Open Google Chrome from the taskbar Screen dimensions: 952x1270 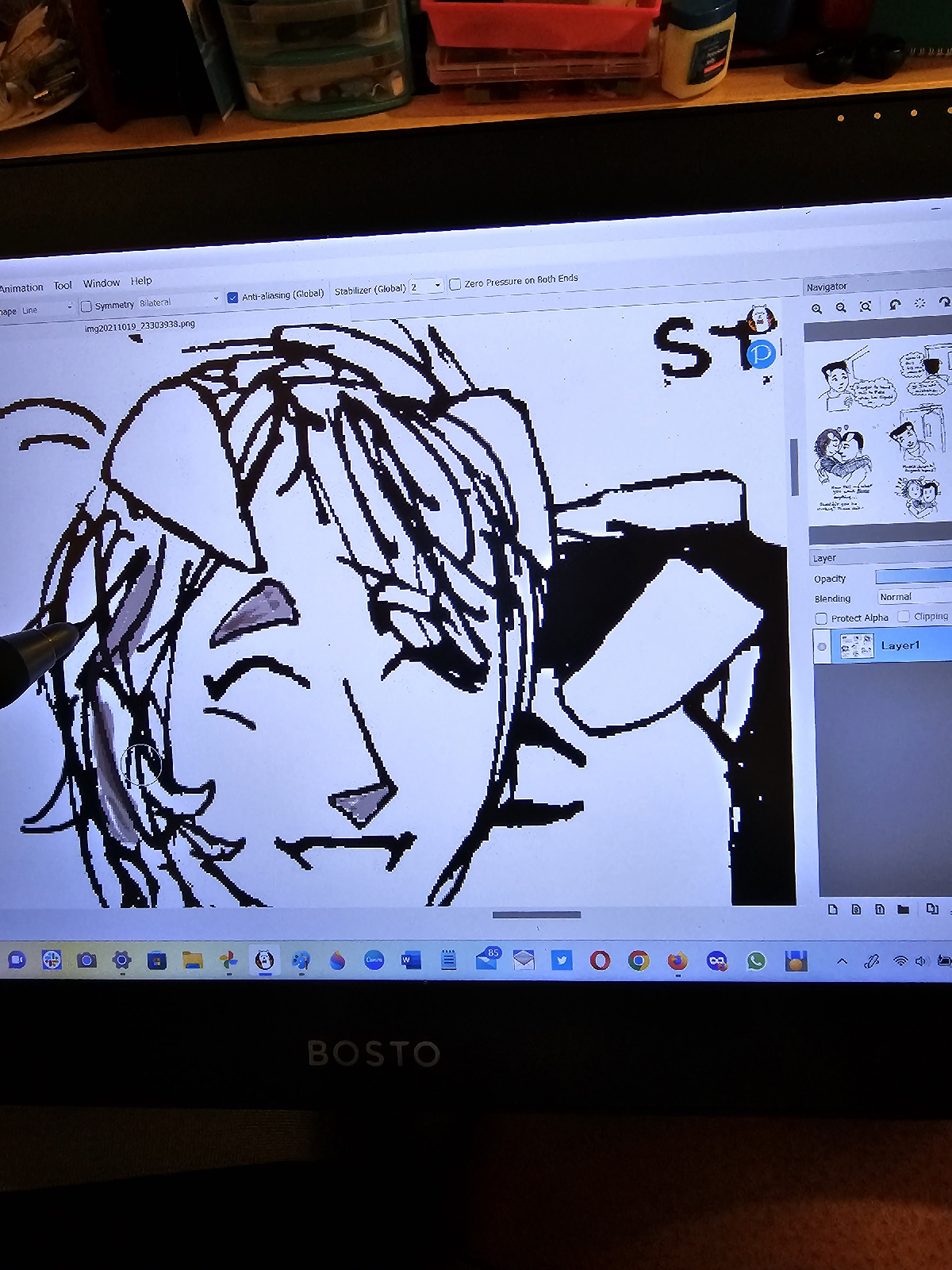click(x=638, y=960)
